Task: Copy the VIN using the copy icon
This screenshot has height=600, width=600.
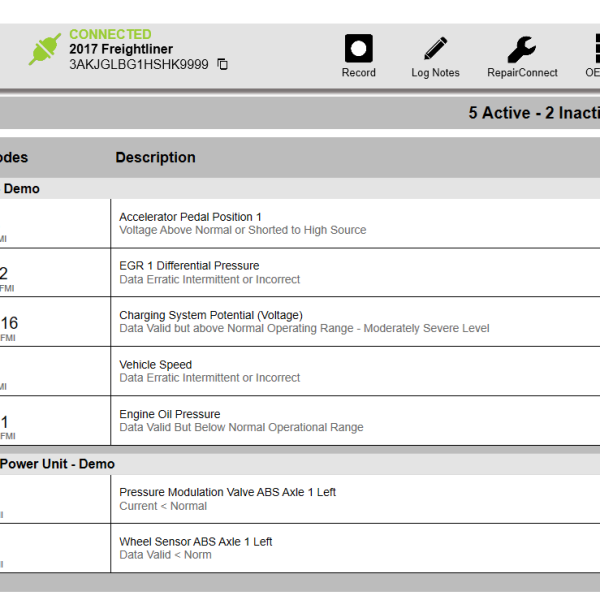Action: click(x=223, y=64)
